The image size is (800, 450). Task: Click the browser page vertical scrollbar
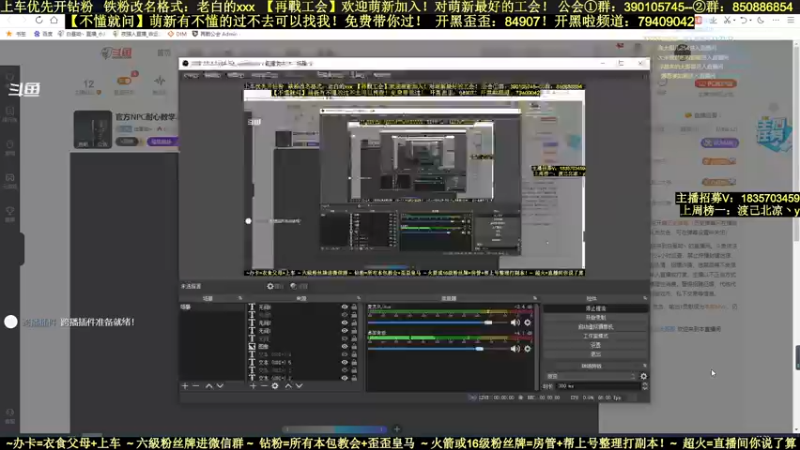pos(796,235)
